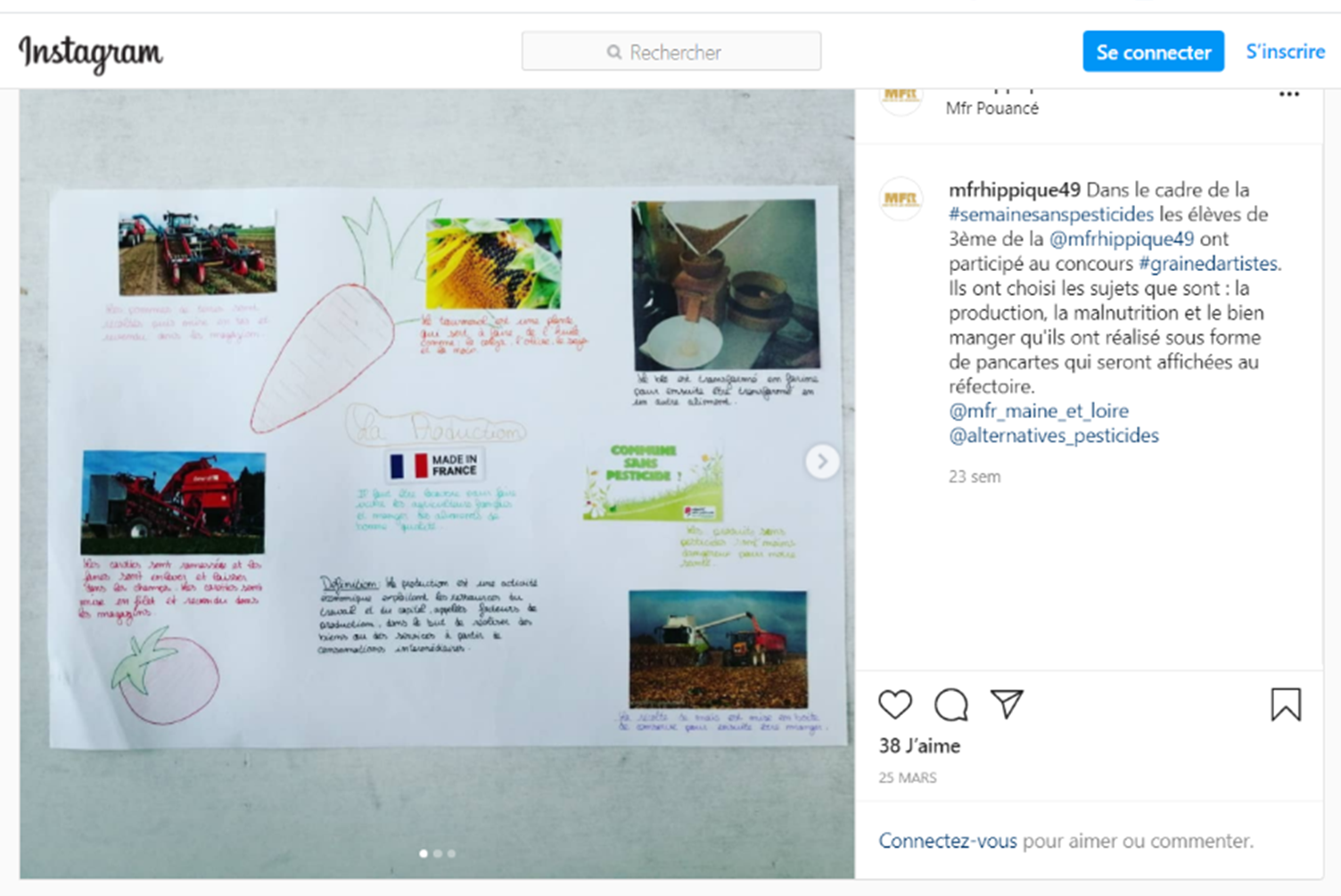
Task: Save post with the bookmark icon
Action: (x=1286, y=704)
